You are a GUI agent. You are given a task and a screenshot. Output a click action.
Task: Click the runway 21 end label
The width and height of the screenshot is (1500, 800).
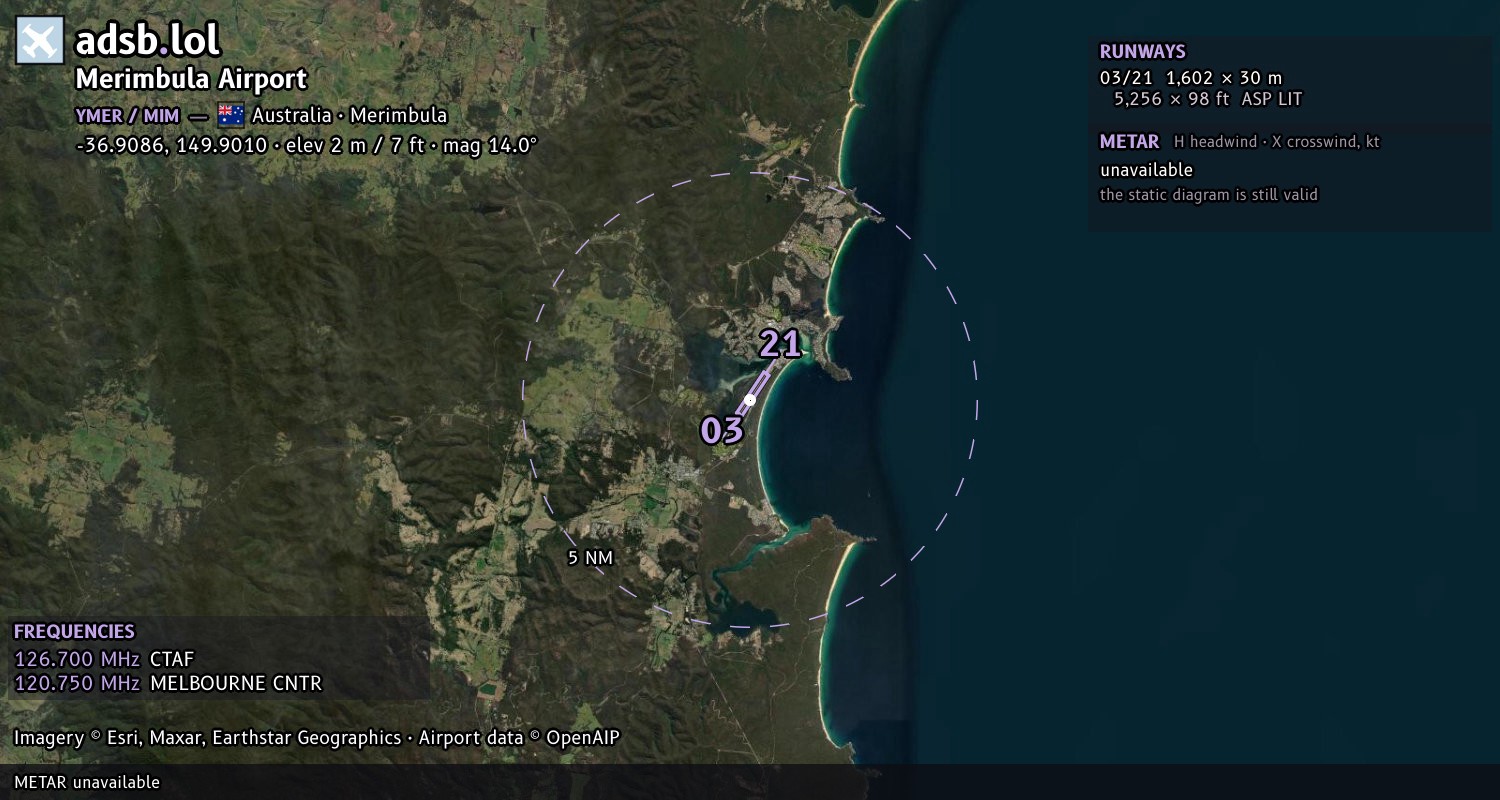[780, 344]
